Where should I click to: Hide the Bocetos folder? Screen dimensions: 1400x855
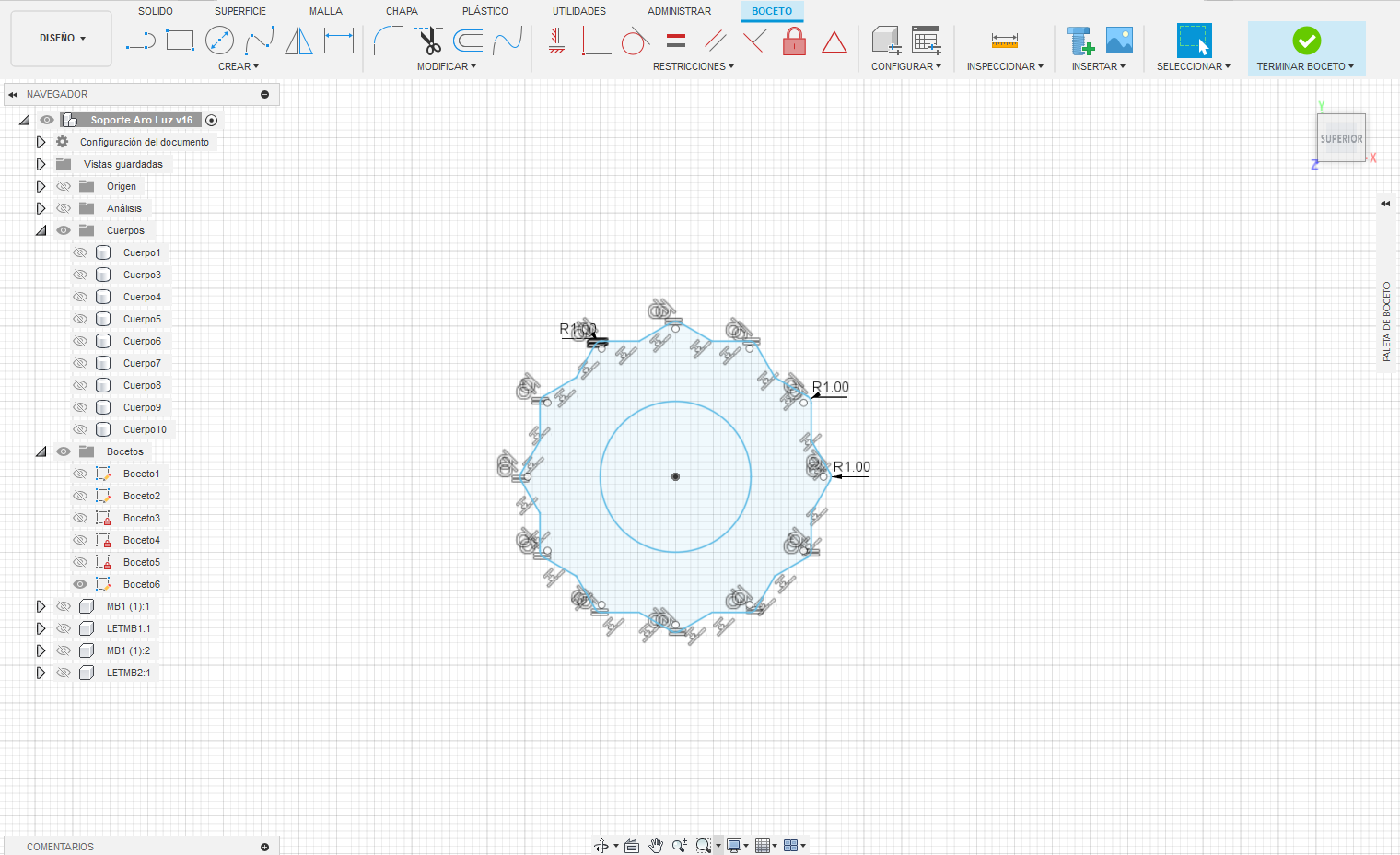[64, 451]
